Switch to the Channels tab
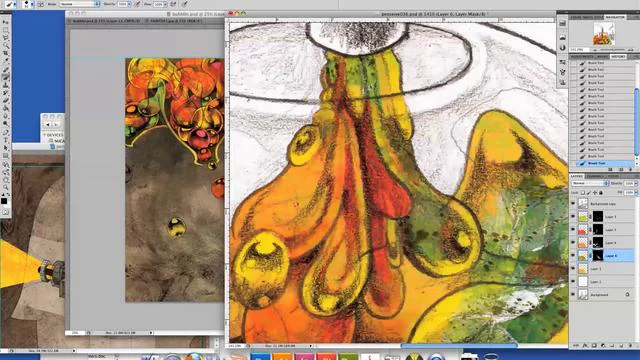The image size is (640, 360). (596, 176)
